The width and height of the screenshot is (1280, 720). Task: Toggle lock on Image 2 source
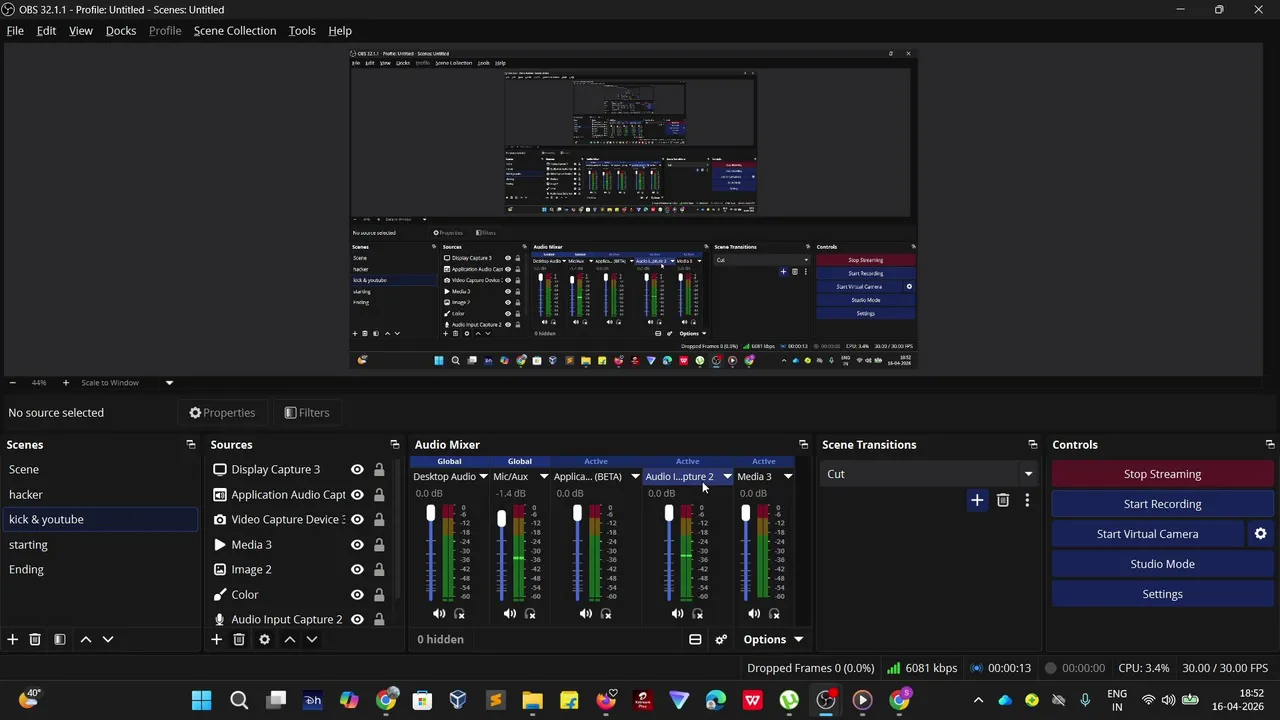pos(379,569)
